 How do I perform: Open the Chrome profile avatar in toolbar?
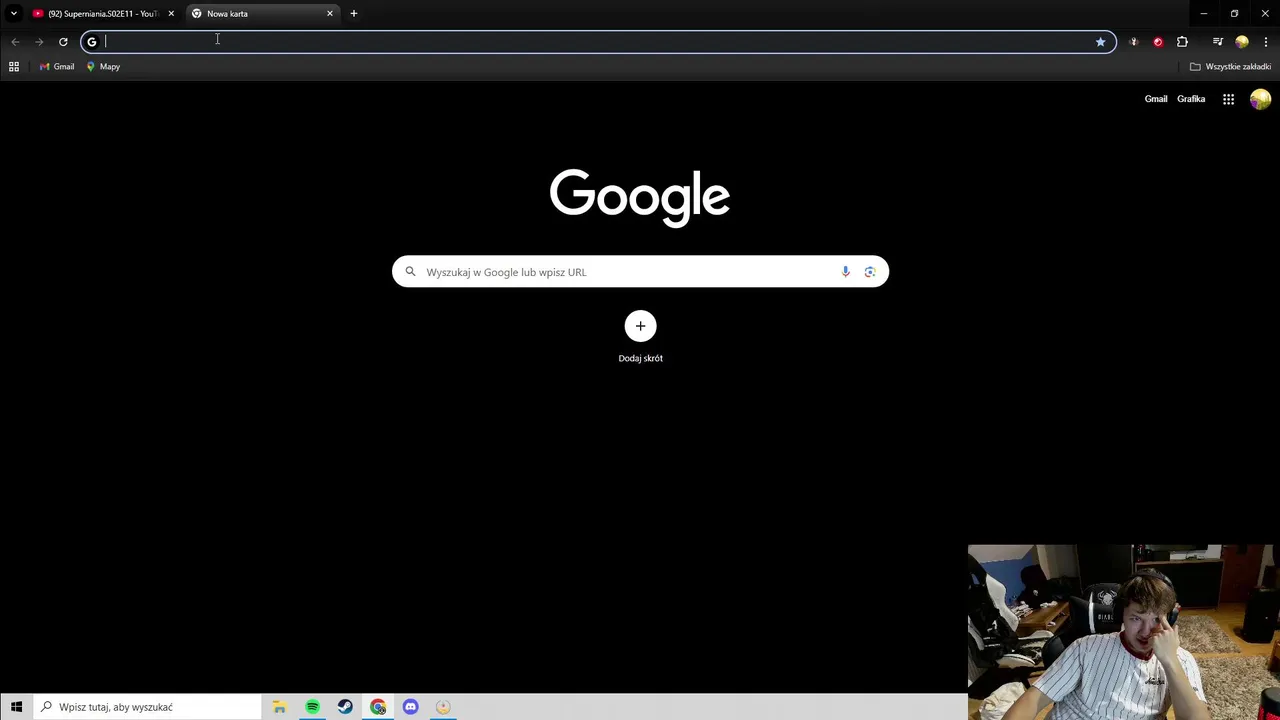pos(1242,42)
